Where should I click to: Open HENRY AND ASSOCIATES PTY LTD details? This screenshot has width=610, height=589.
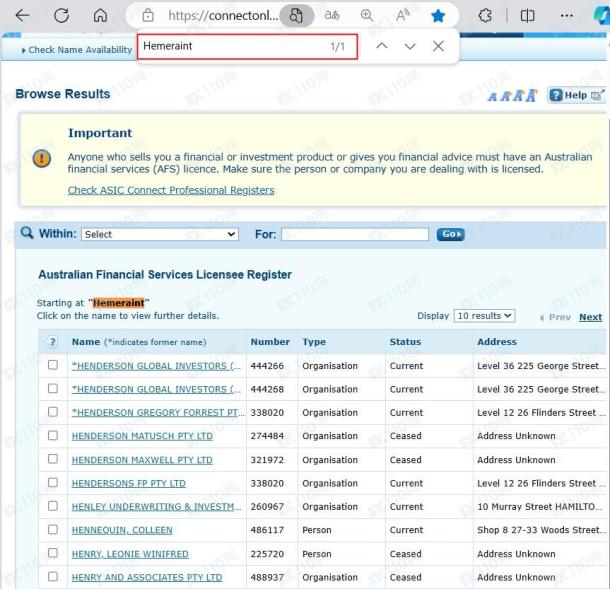pos(147,578)
